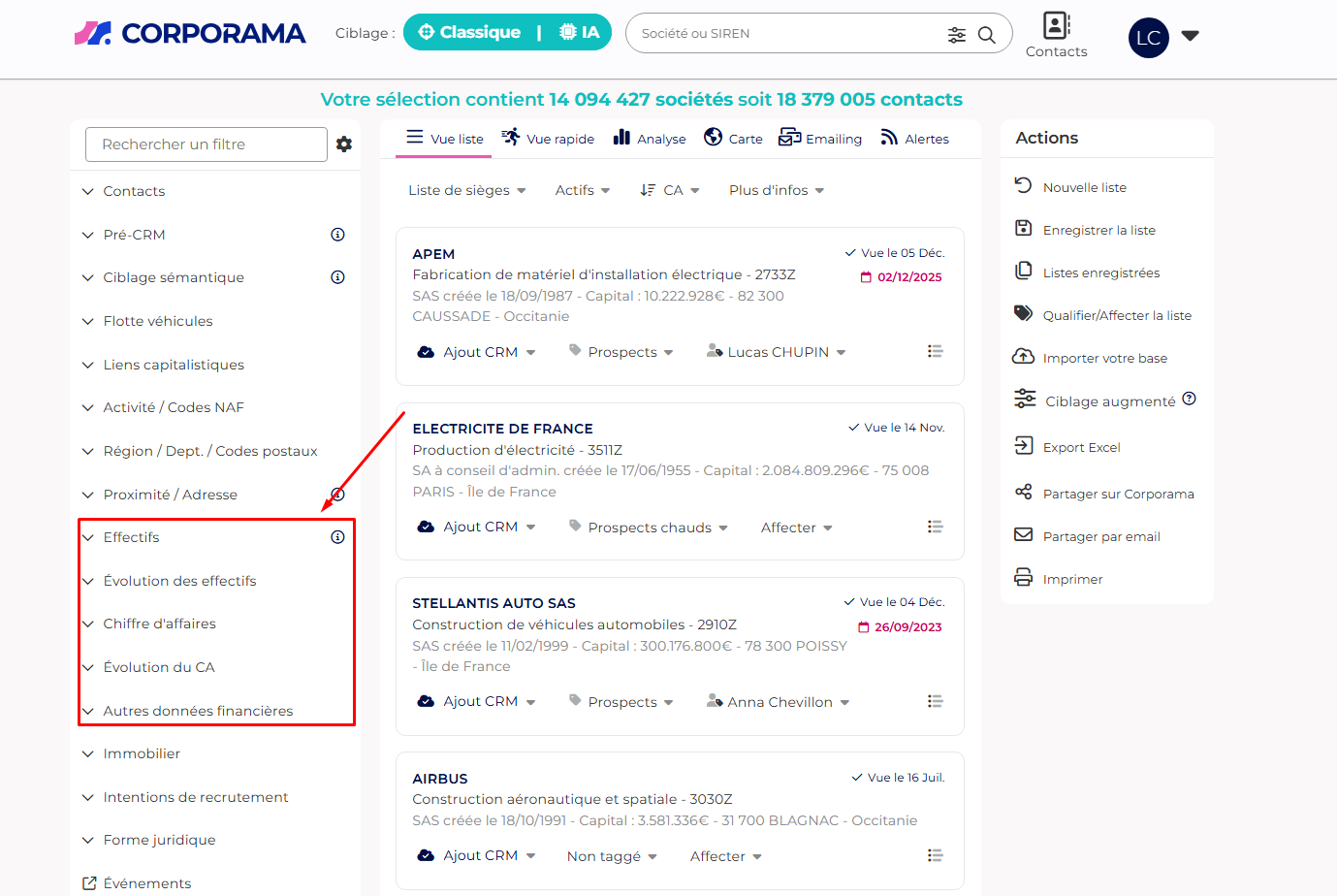Click the Imprimer printer icon
This screenshot has width=1337, height=896.
point(1024,578)
